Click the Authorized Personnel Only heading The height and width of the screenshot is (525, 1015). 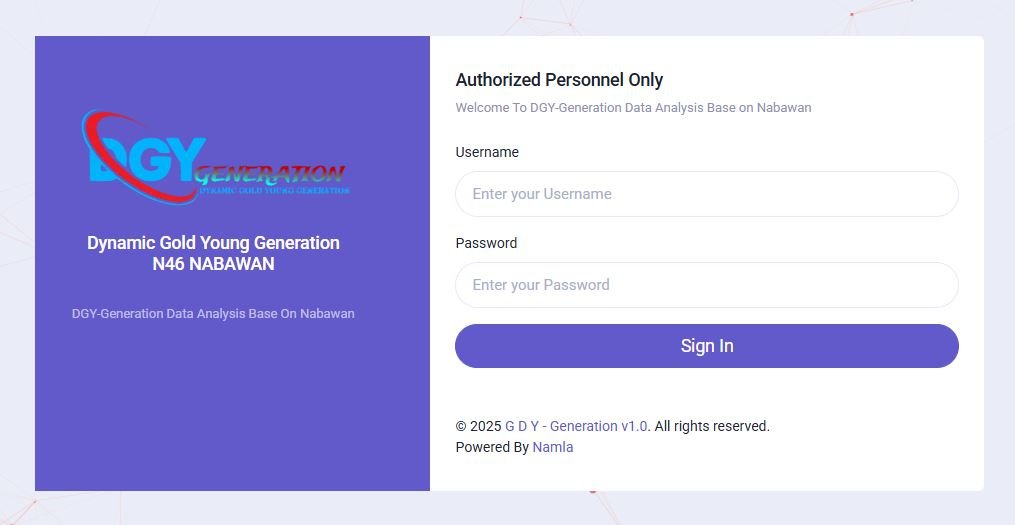pyautogui.click(x=559, y=80)
